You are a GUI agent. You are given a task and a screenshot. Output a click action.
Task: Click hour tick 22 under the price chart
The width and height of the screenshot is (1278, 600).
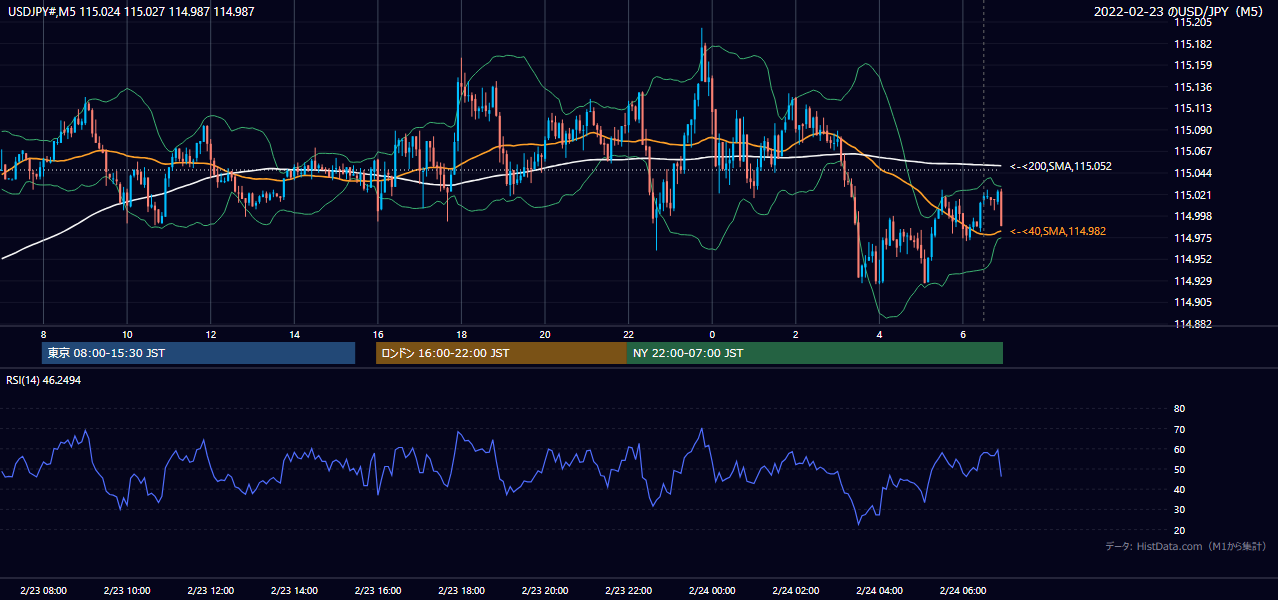point(628,334)
